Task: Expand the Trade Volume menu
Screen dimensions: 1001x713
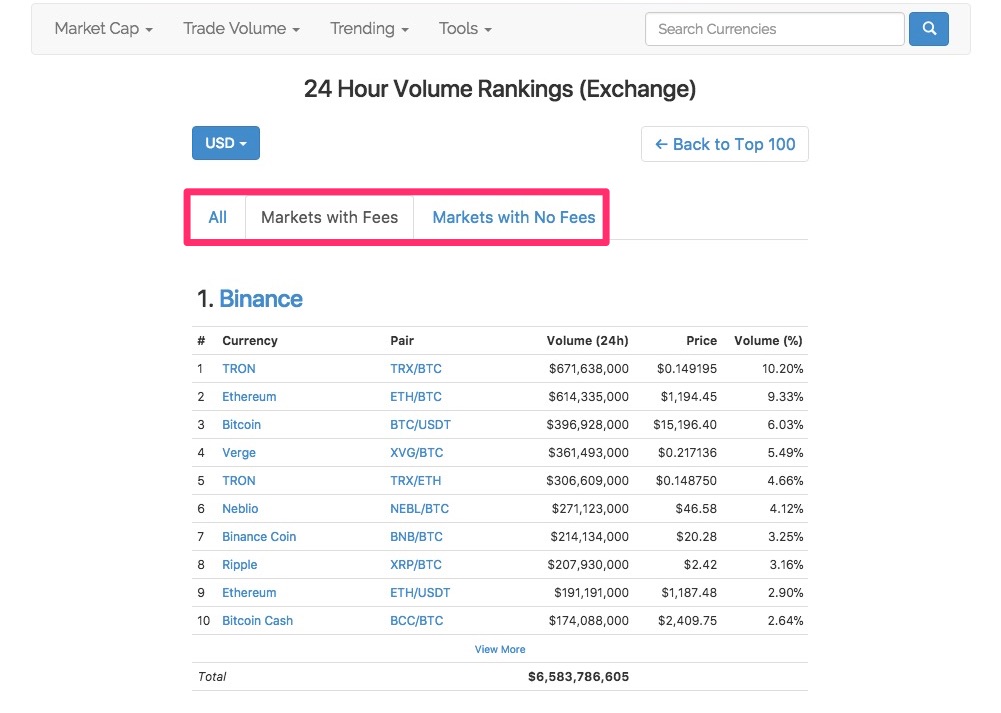Action: [x=241, y=29]
